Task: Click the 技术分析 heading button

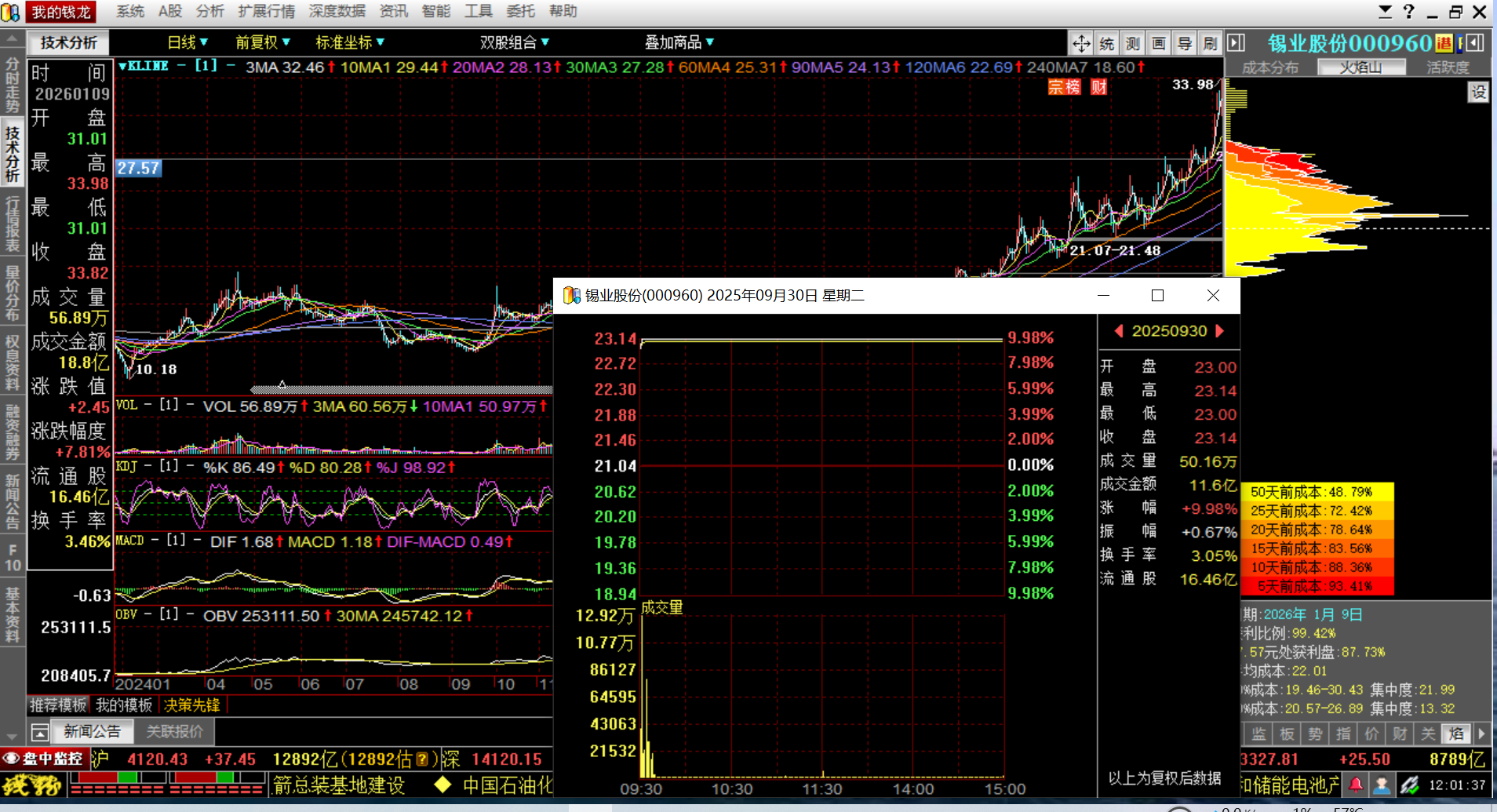Action: [69, 42]
